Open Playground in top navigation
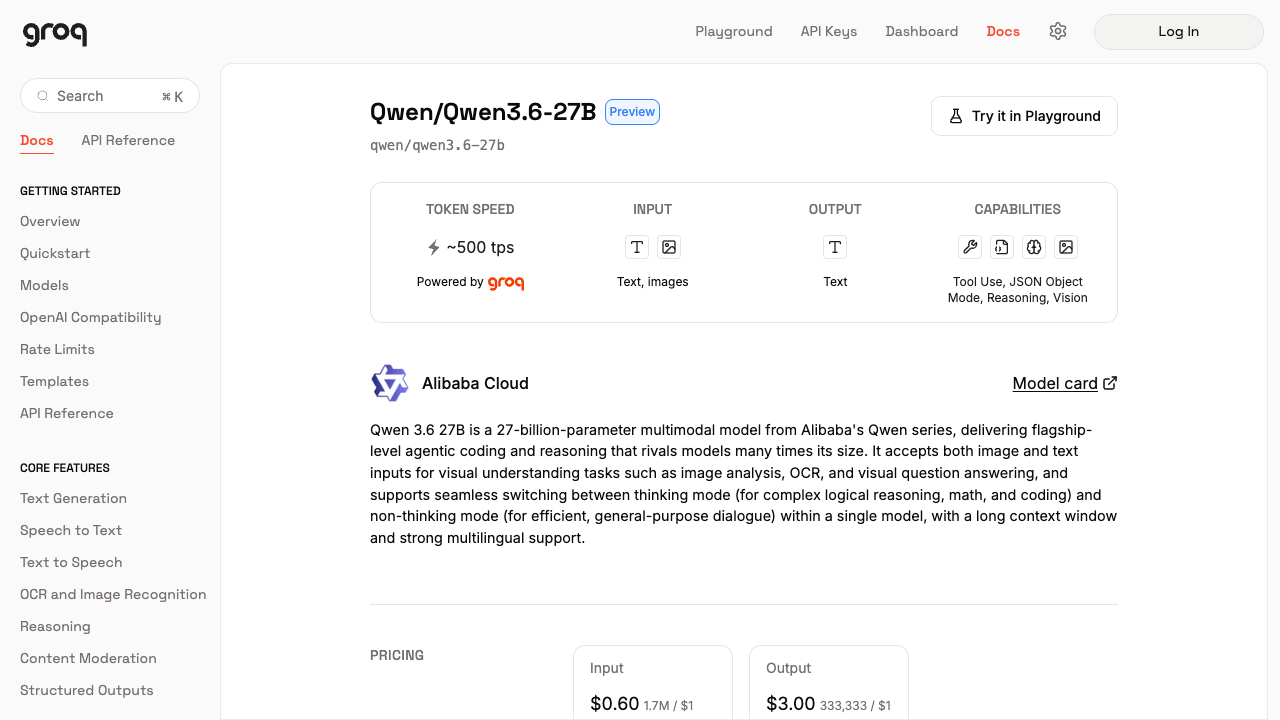The width and height of the screenshot is (1280, 720). click(734, 31)
